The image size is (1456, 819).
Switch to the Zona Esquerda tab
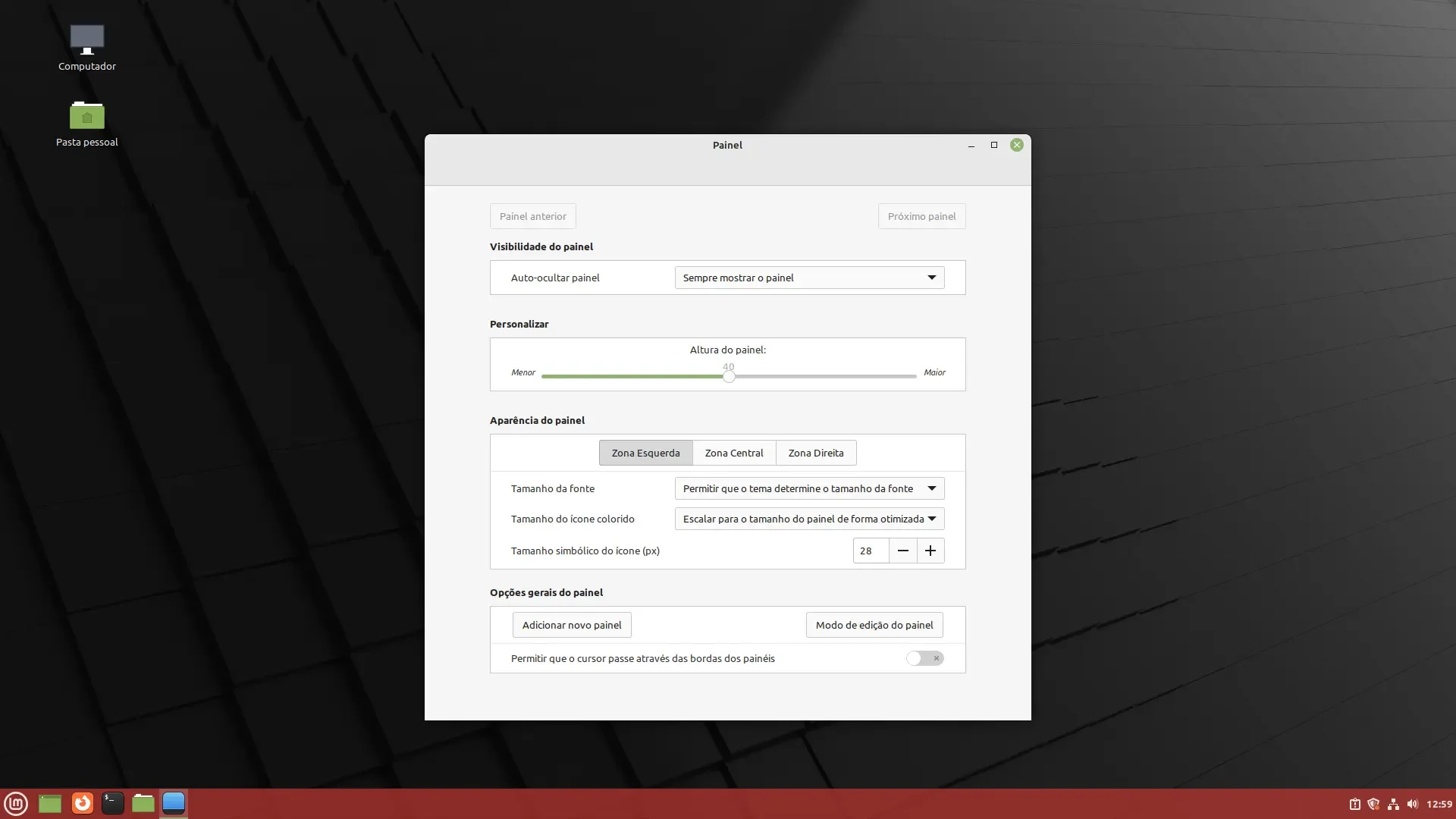click(x=646, y=453)
